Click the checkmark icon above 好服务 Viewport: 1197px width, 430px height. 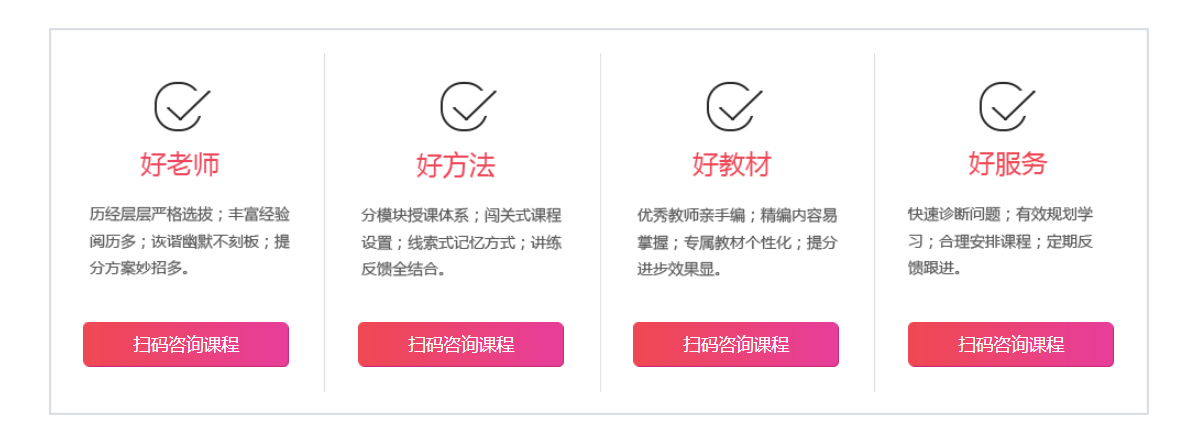coord(1008,106)
